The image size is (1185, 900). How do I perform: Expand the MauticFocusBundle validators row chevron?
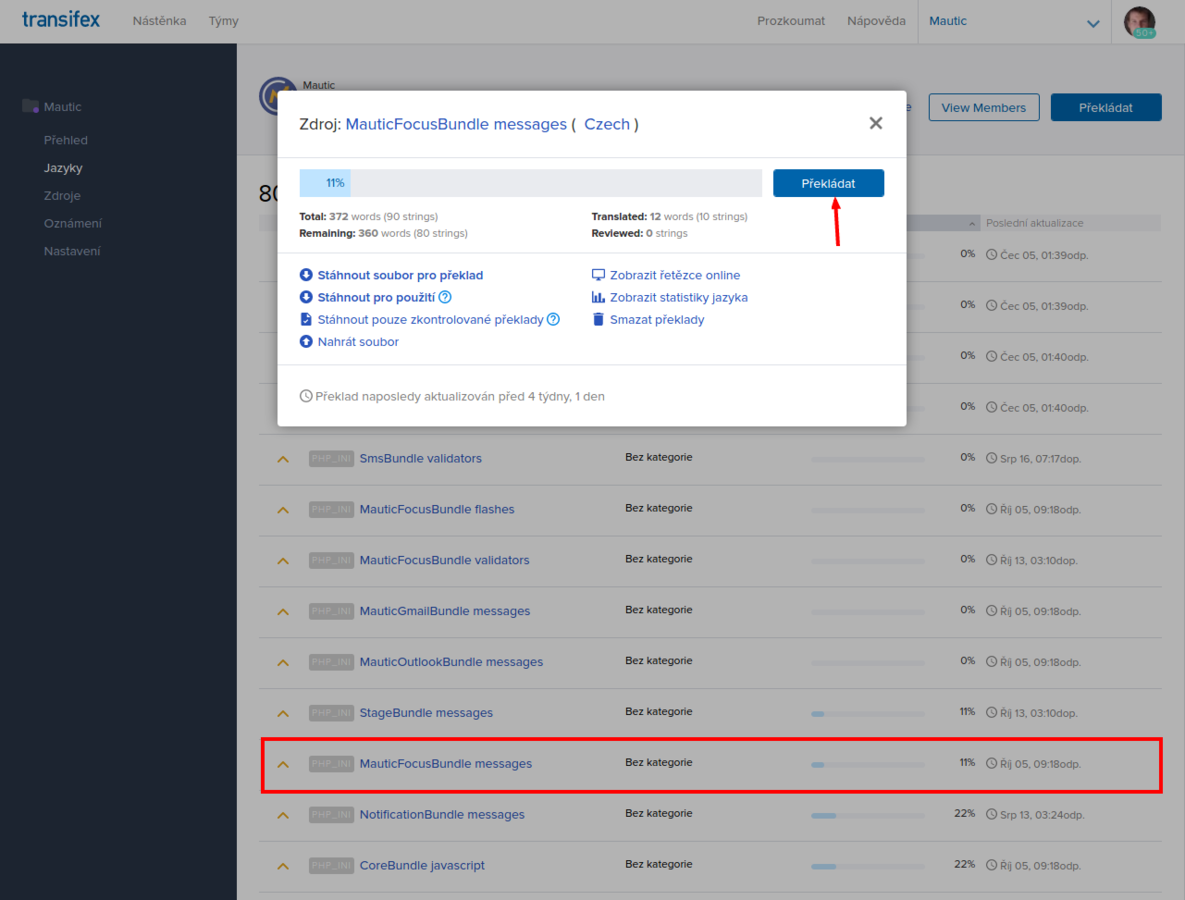click(283, 561)
